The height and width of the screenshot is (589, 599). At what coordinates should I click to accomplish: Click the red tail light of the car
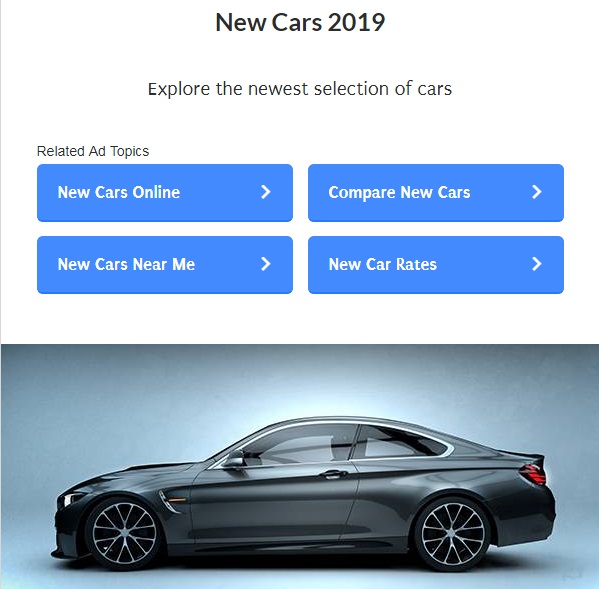click(x=533, y=474)
